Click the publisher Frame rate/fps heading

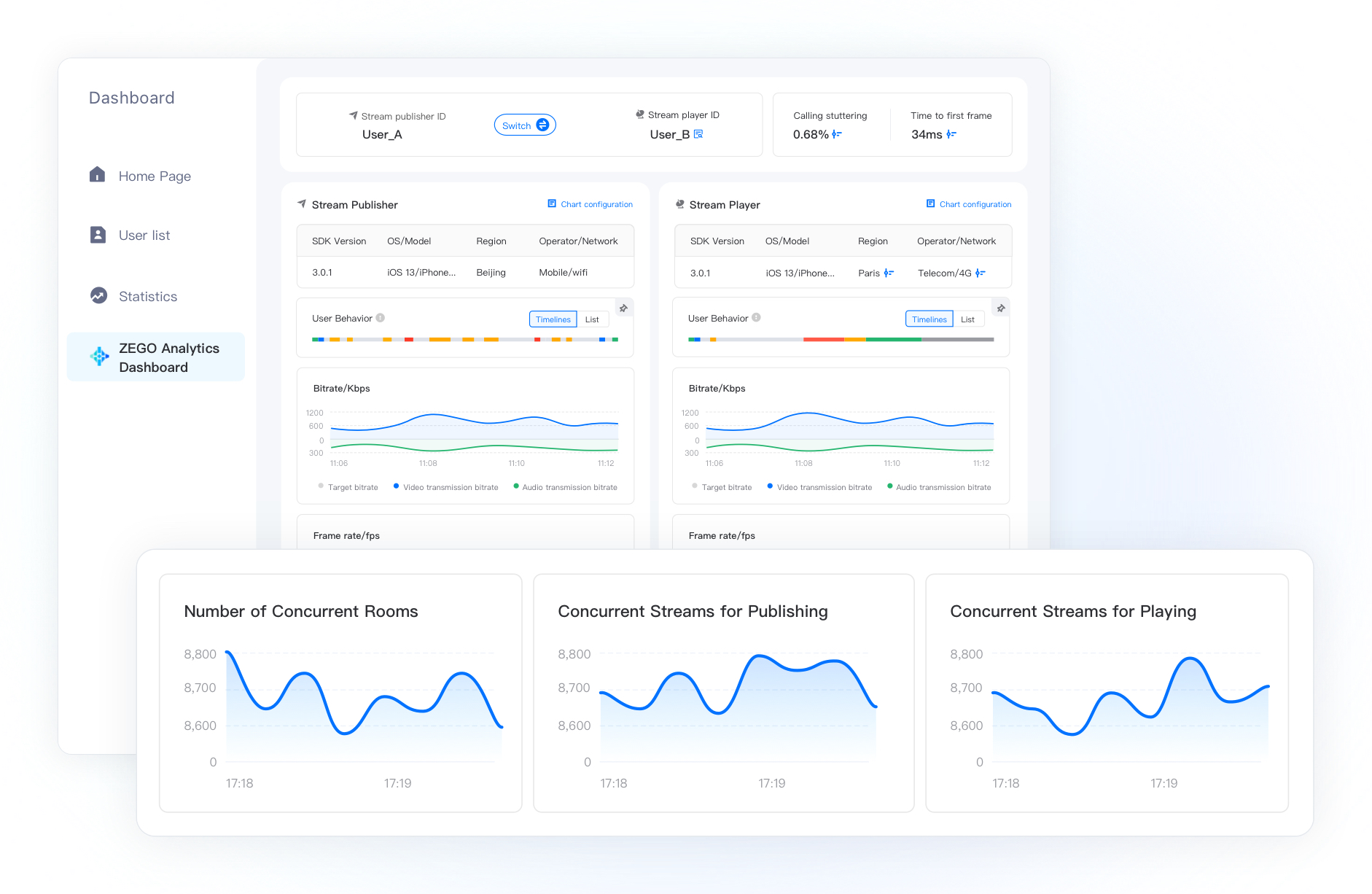(x=346, y=535)
